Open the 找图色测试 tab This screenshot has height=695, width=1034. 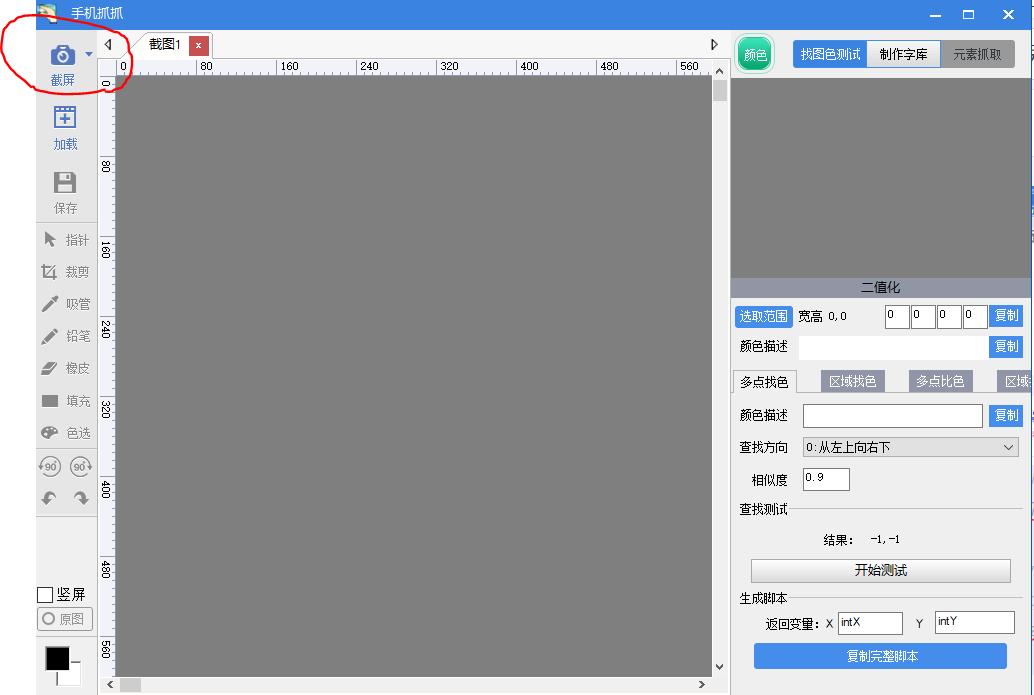830,54
